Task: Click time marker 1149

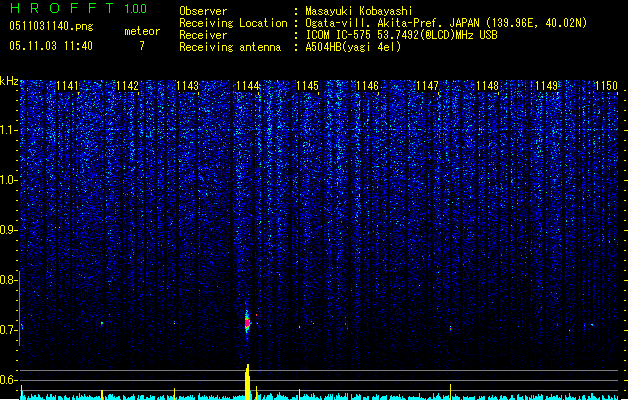Action: (547, 86)
